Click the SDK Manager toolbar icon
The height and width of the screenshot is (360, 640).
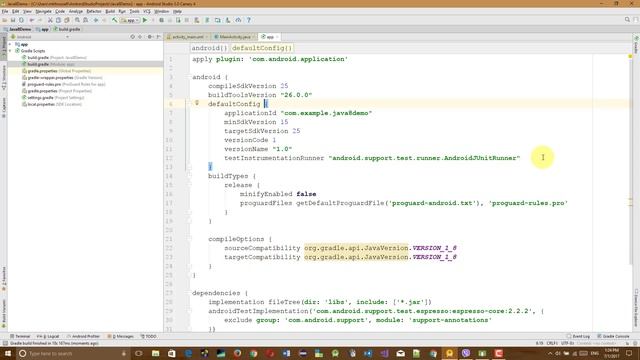pos(228,20)
